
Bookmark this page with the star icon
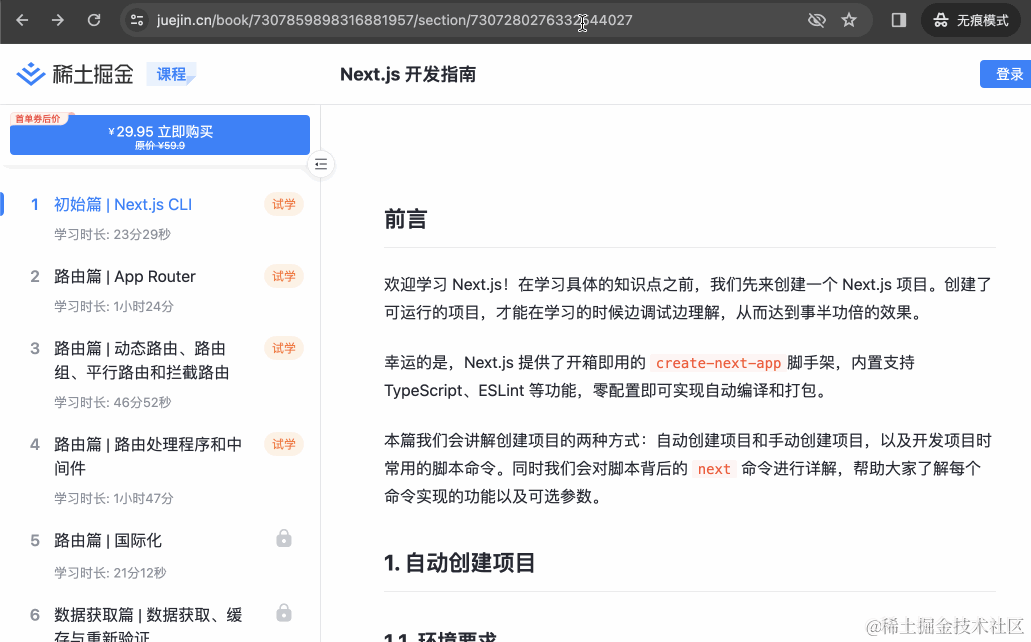pos(849,20)
